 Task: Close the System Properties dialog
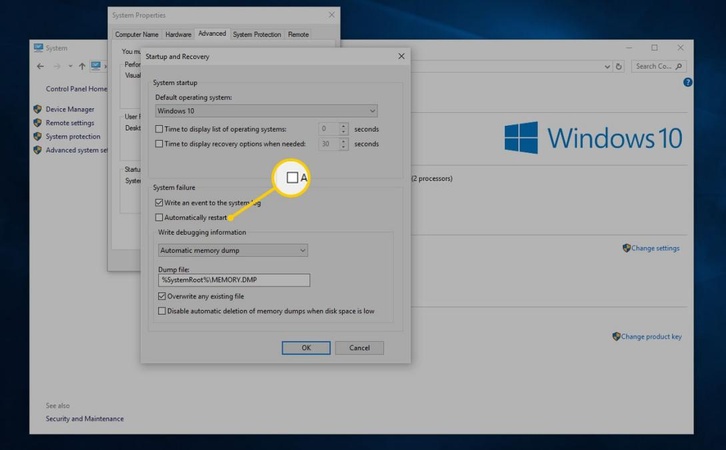[x=332, y=15]
